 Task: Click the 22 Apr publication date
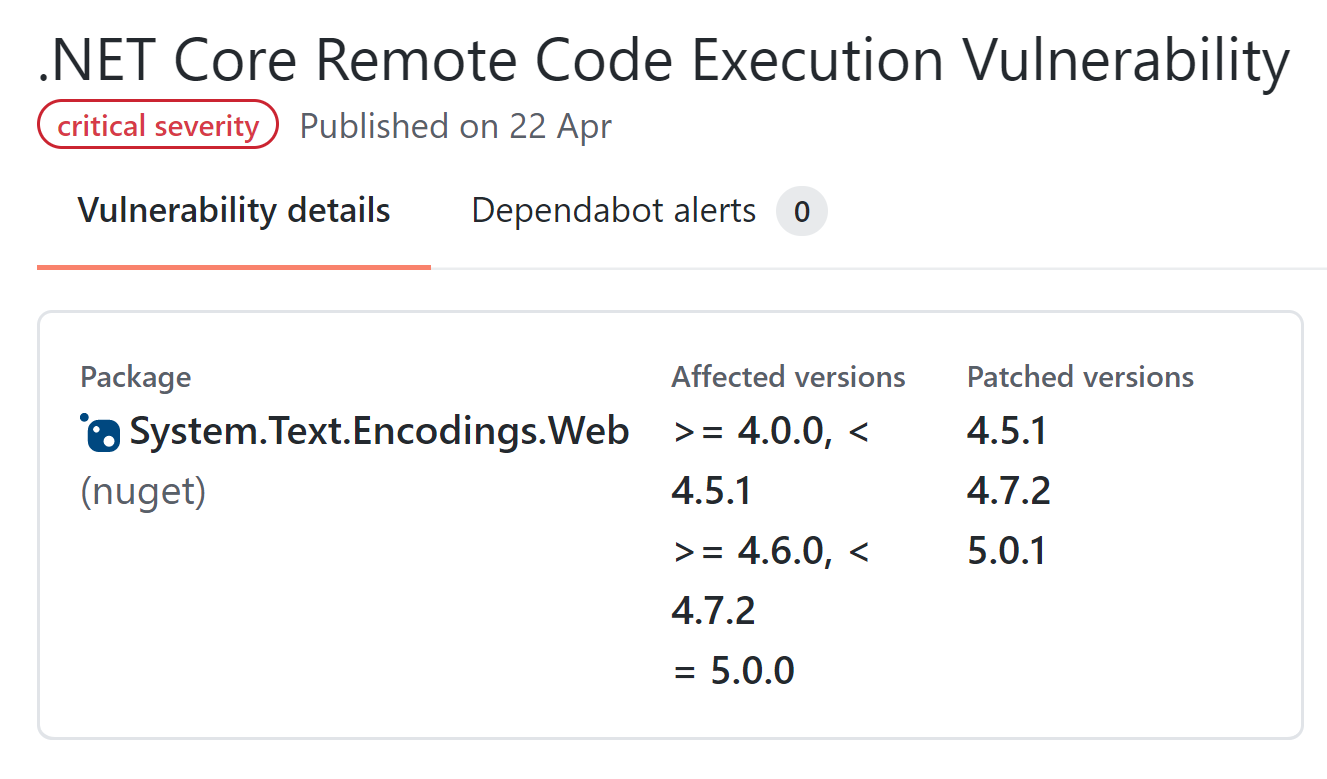pyautogui.click(x=561, y=126)
